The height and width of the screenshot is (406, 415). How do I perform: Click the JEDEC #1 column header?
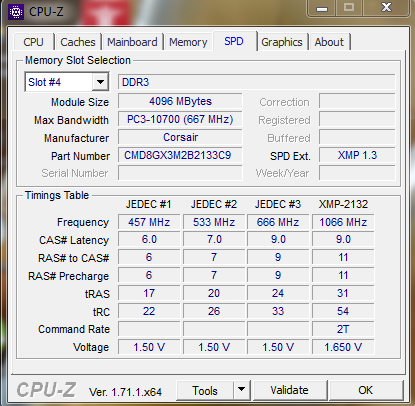(x=149, y=204)
